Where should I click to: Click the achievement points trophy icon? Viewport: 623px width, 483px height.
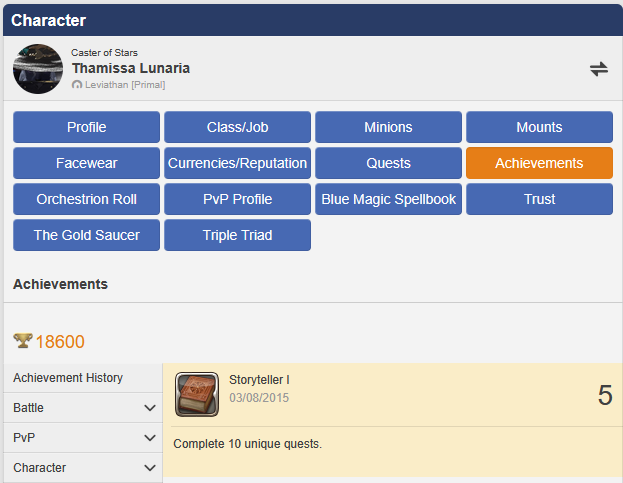click(x=23, y=341)
